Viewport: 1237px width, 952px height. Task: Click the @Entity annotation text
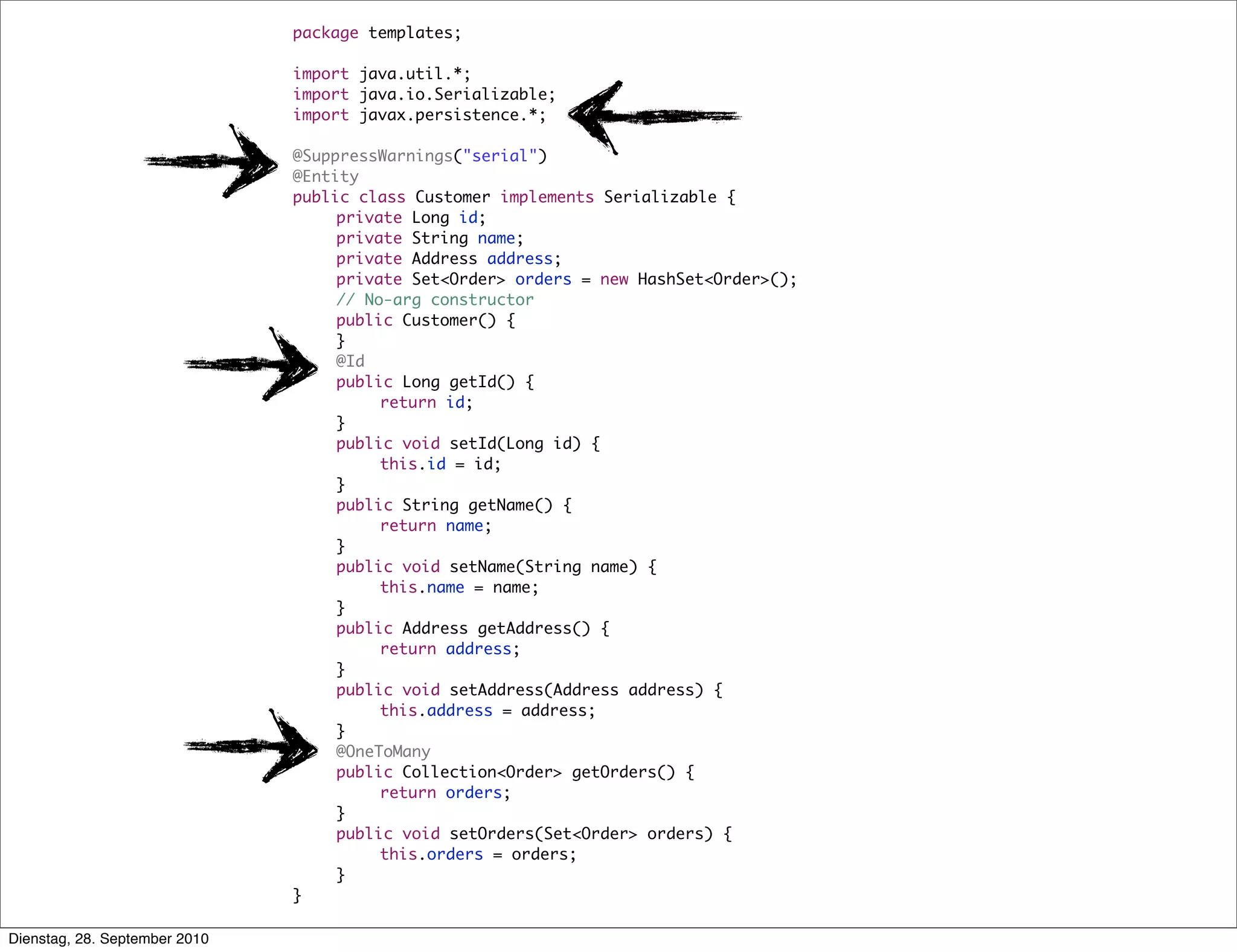pos(326,176)
